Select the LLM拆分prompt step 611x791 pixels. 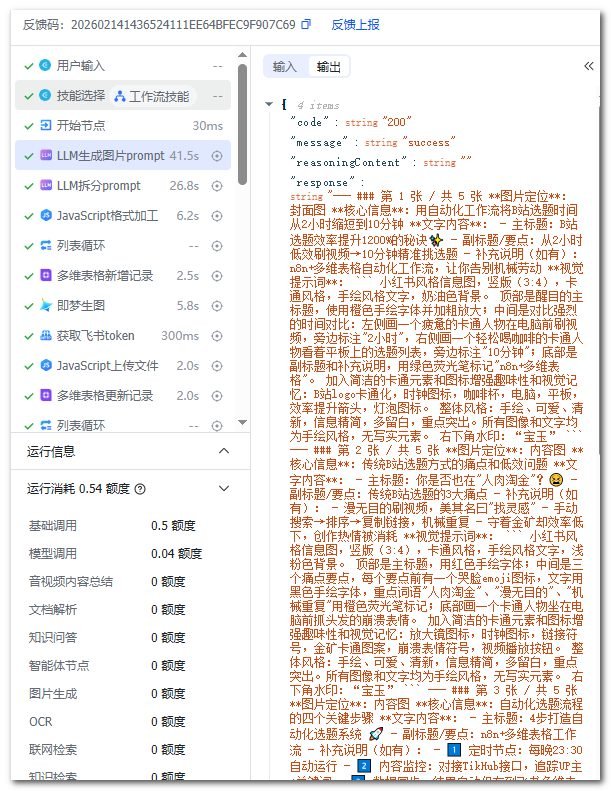point(123,186)
